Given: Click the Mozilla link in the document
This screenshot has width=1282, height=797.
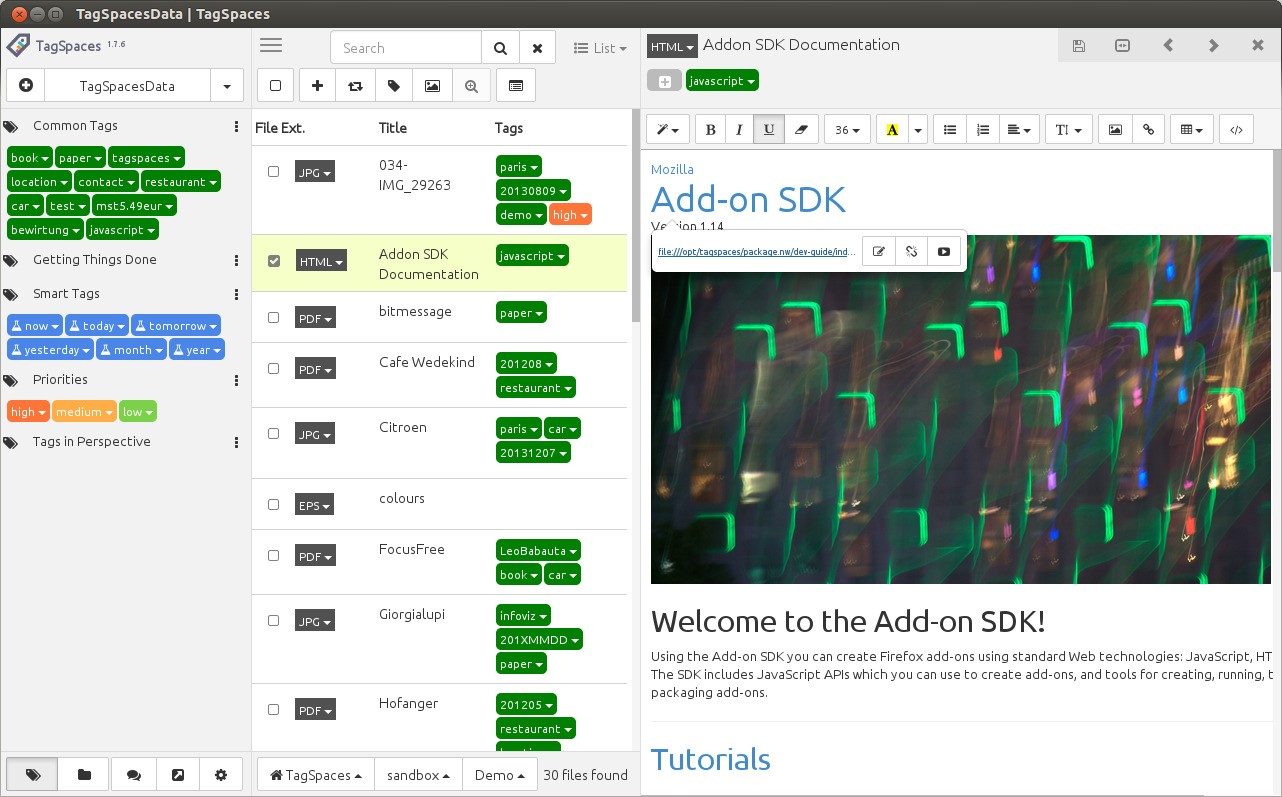Looking at the screenshot, I should tap(672, 169).
